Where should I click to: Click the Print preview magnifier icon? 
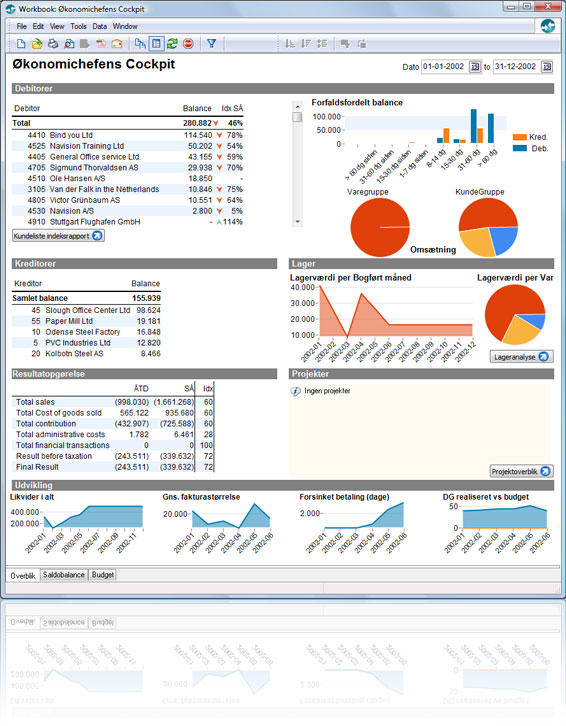pyautogui.click(x=69, y=44)
